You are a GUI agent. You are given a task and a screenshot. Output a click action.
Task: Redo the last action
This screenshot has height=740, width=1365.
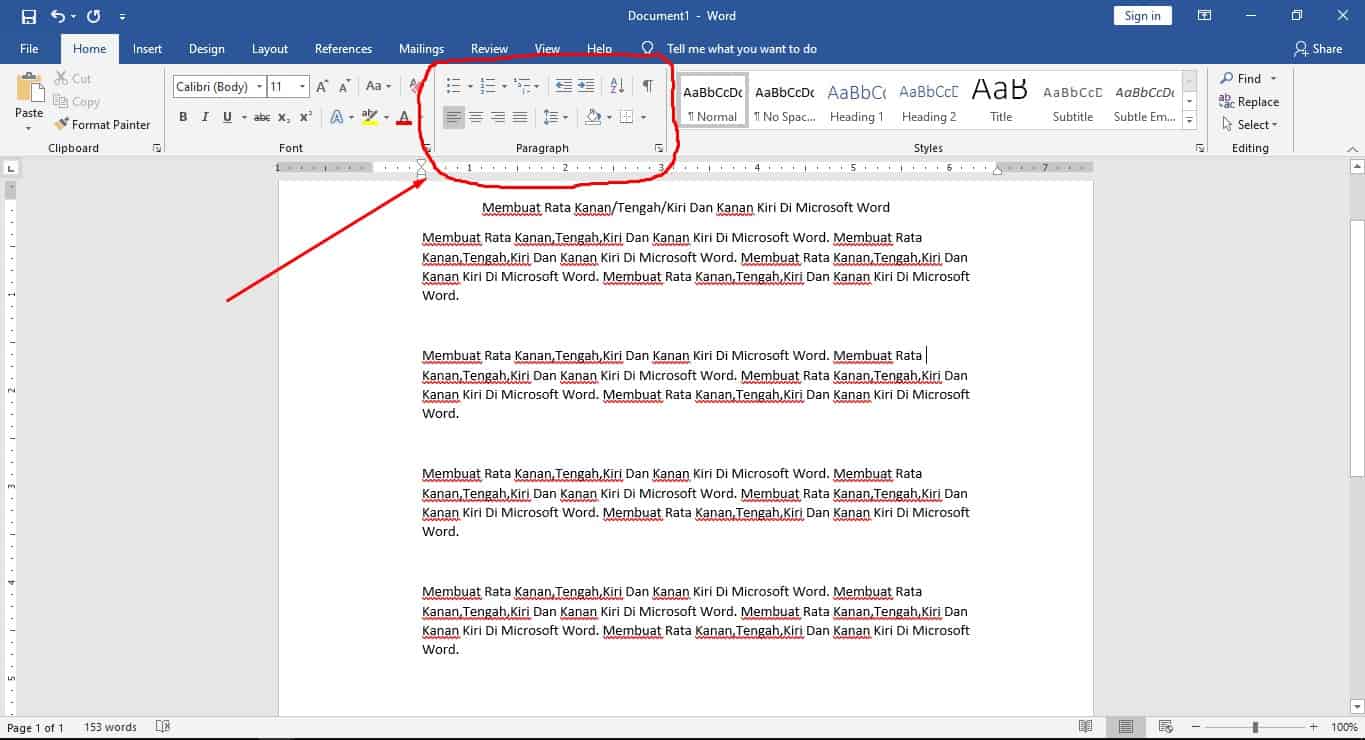pos(94,16)
